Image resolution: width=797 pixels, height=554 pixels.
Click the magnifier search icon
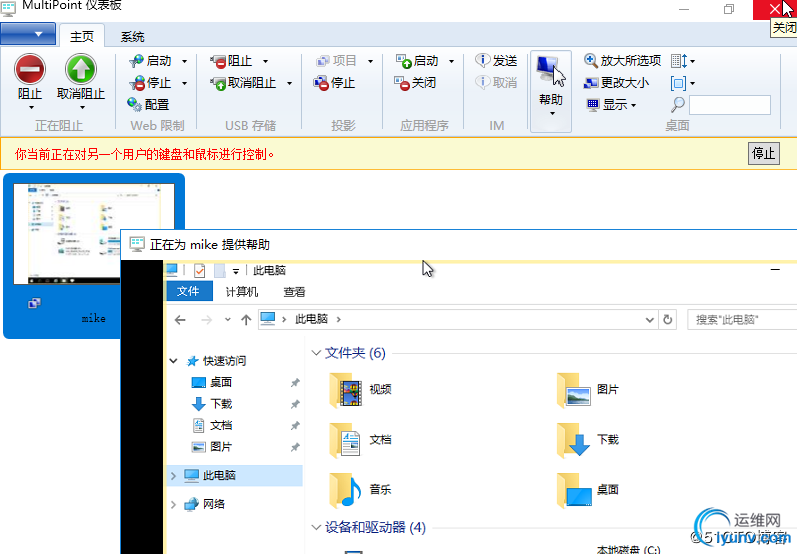pyautogui.click(x=678, y=105)
